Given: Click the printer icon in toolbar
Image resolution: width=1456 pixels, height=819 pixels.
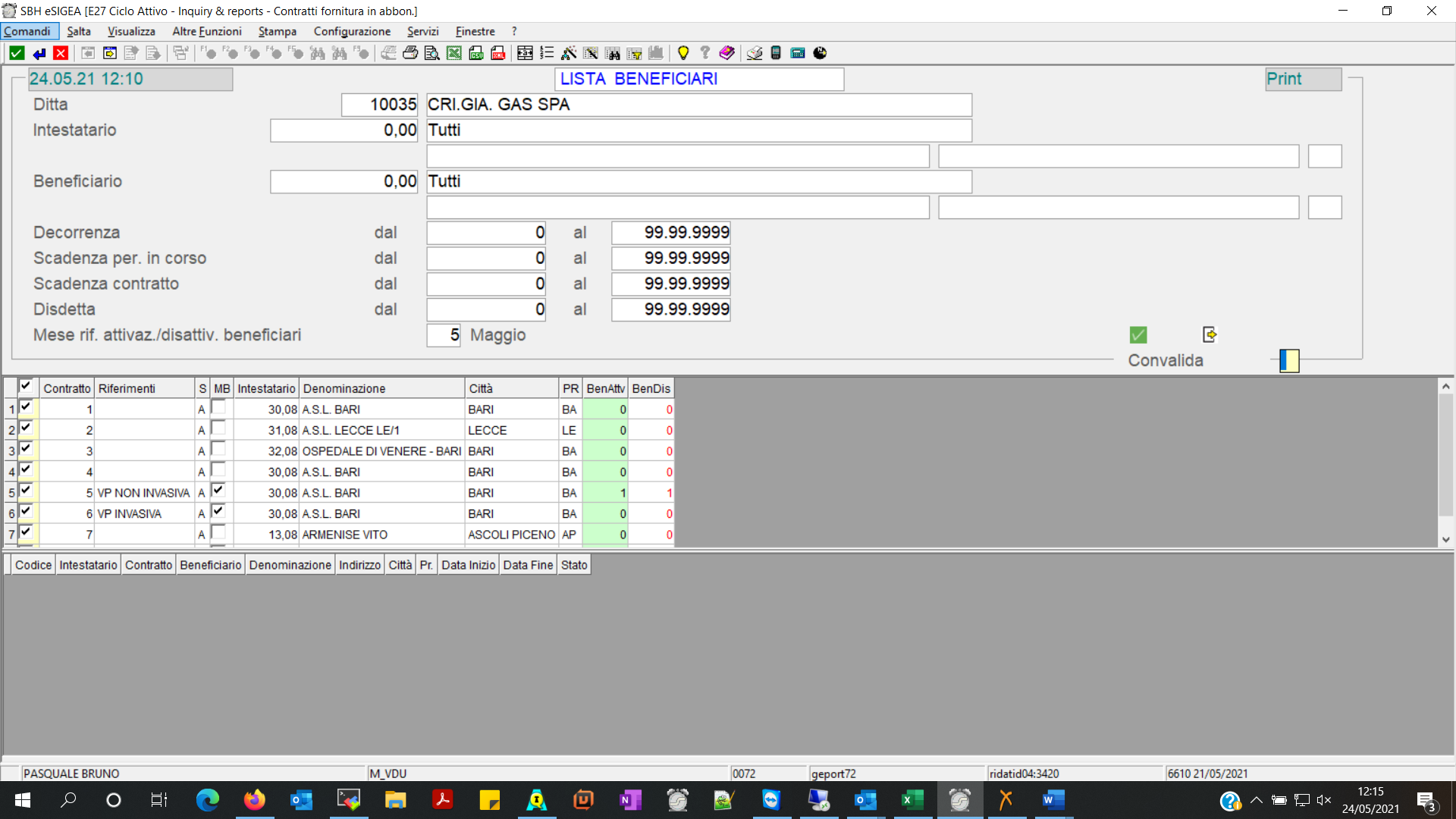Looking at the screenshot, I should coord(410,53).
